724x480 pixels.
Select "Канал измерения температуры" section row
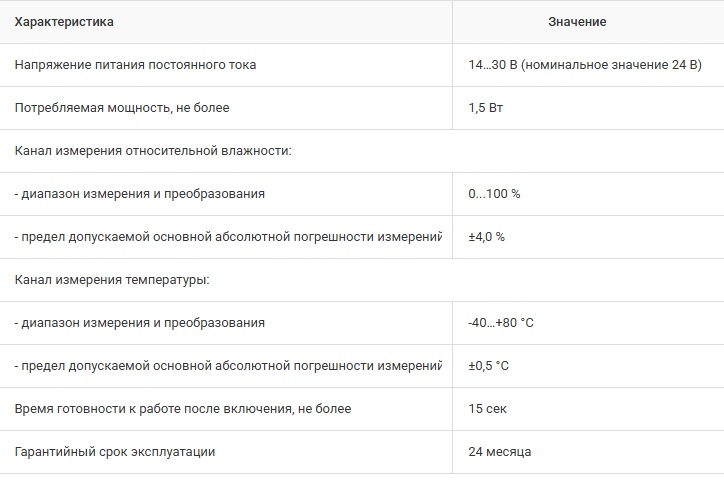(112, 280)
